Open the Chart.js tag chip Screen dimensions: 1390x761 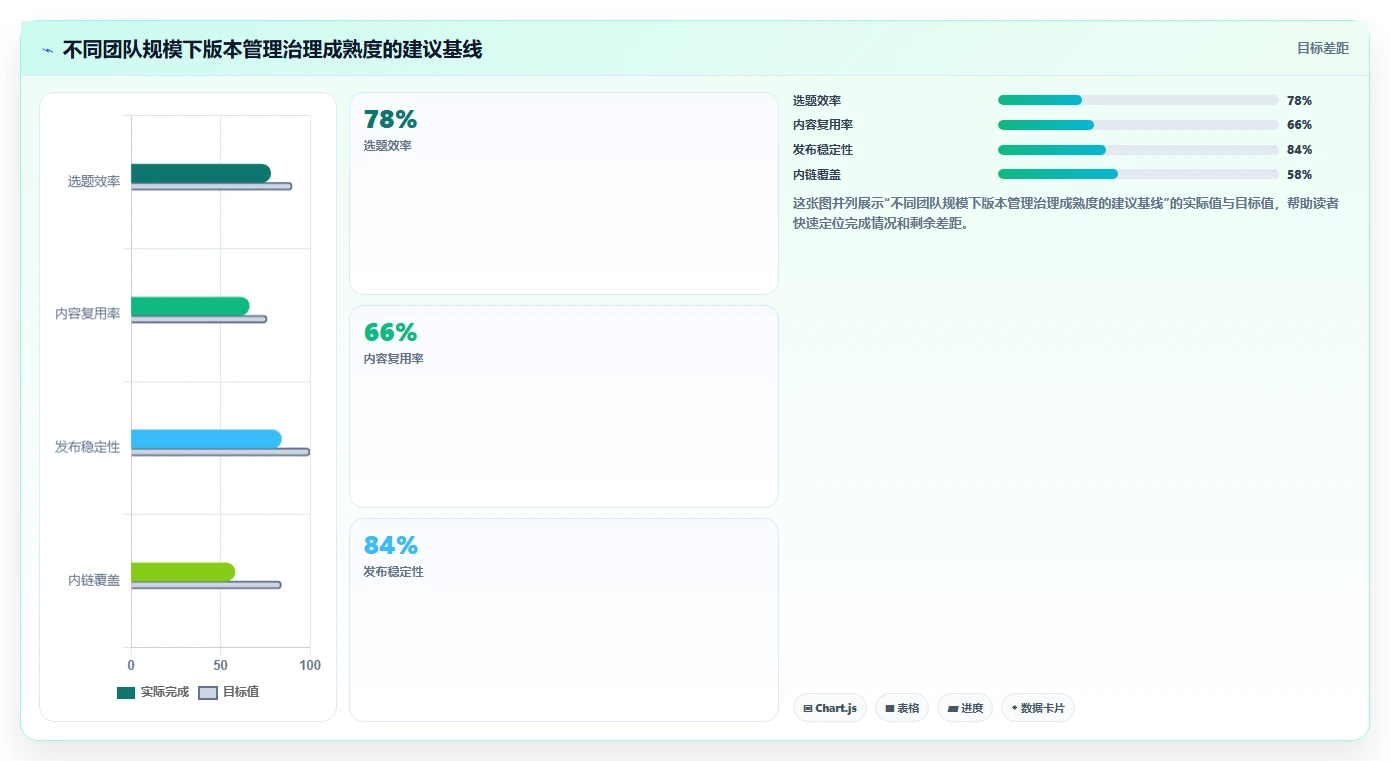point(830,708)
